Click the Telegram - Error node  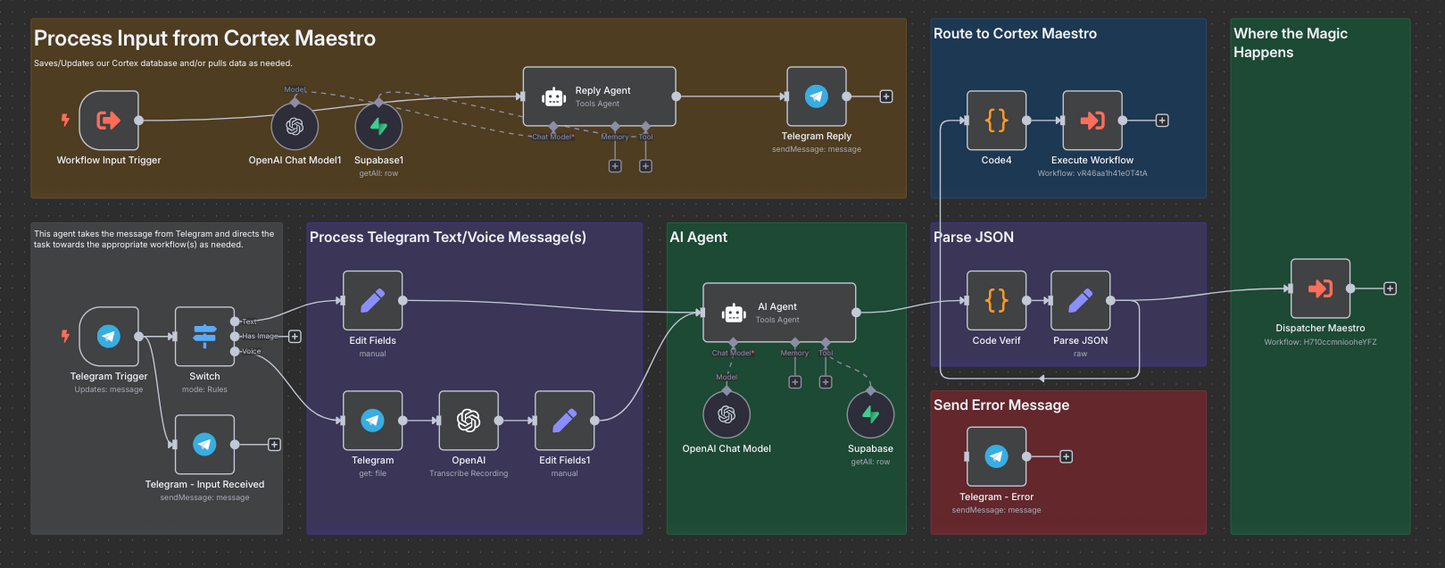pyautogui.click(x=996, y=457)
